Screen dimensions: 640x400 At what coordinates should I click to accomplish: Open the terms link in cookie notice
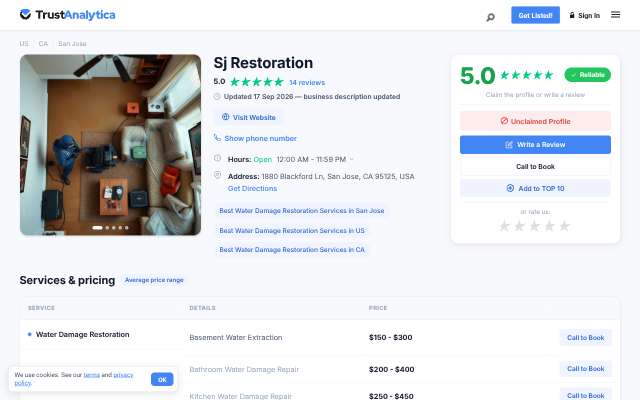[91, 375]
